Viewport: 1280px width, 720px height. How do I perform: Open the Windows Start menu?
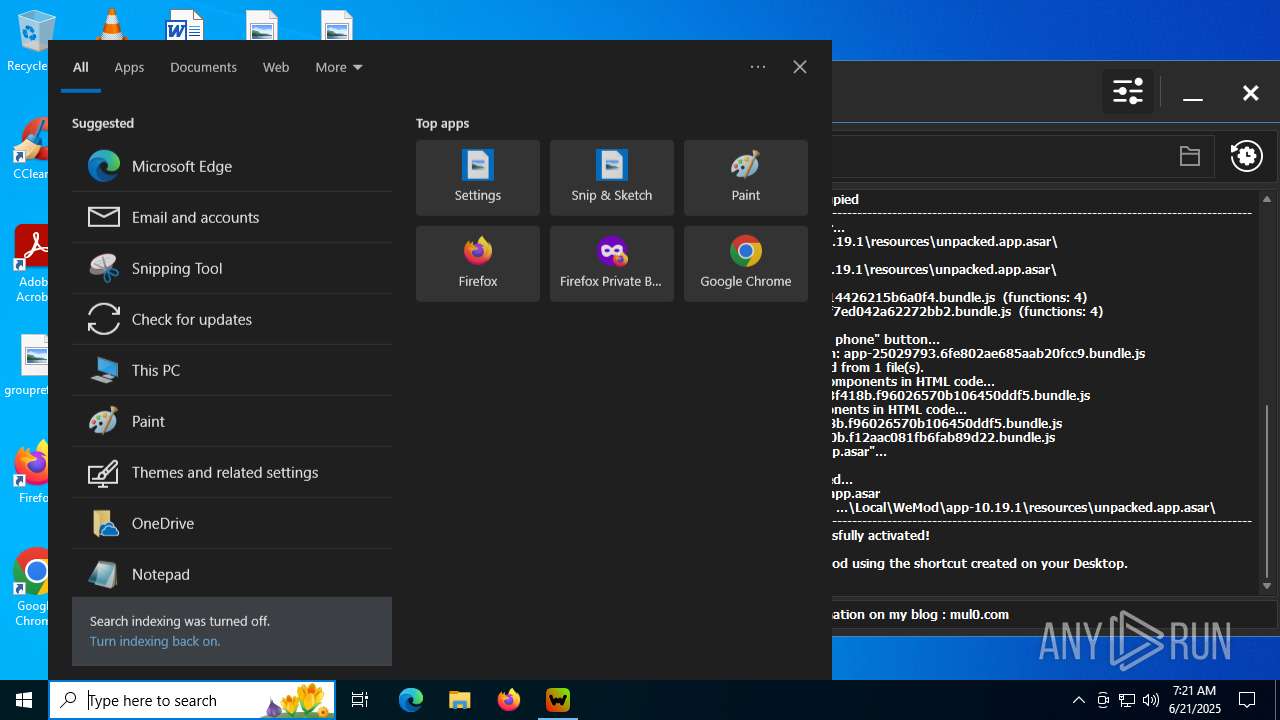pyautogui.click(x=24, y=700)
